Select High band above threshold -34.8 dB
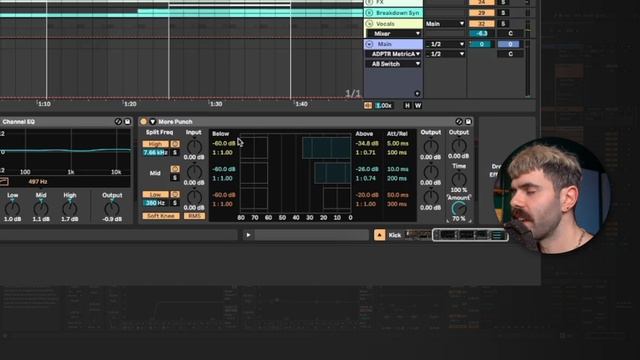Screen dimensions: 640x360 click(367, 144)
